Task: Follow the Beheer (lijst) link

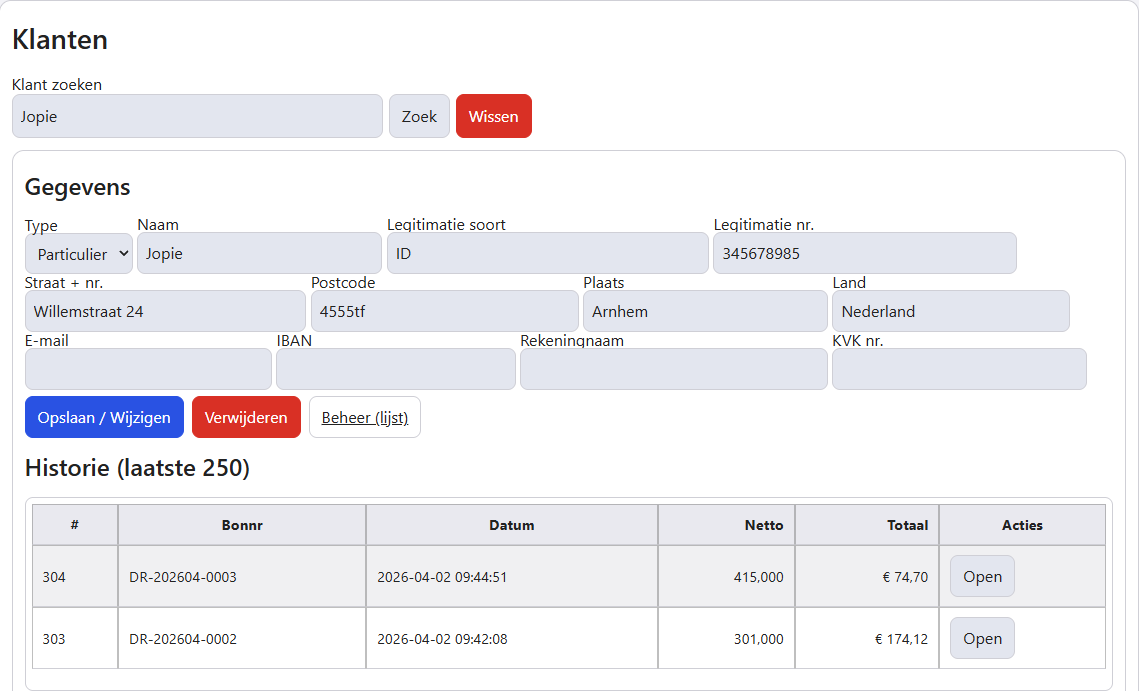Action: 365,417
